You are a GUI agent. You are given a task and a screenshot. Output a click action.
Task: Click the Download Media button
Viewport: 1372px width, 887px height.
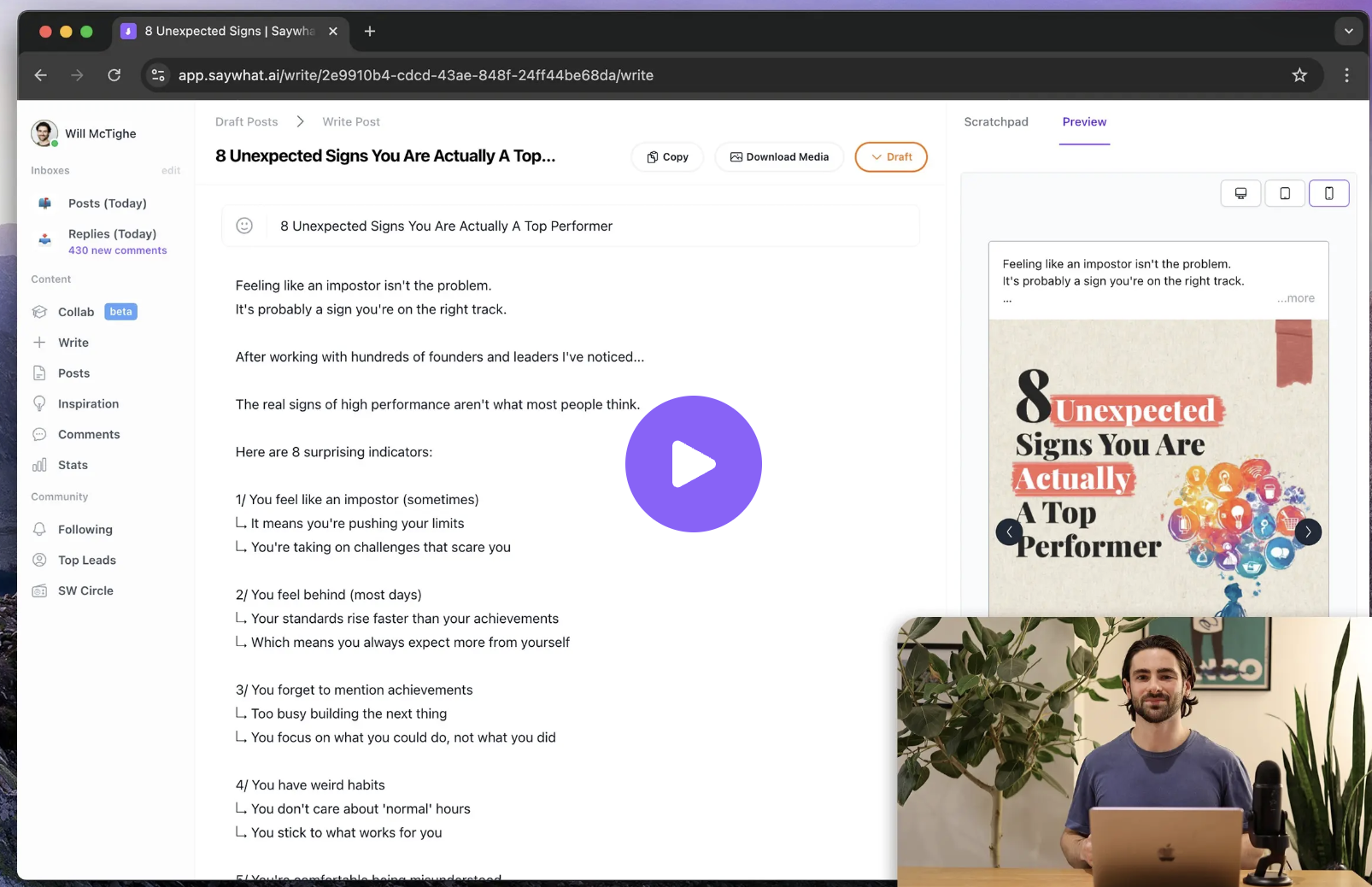pyautogui.click(x=778, y=156)
